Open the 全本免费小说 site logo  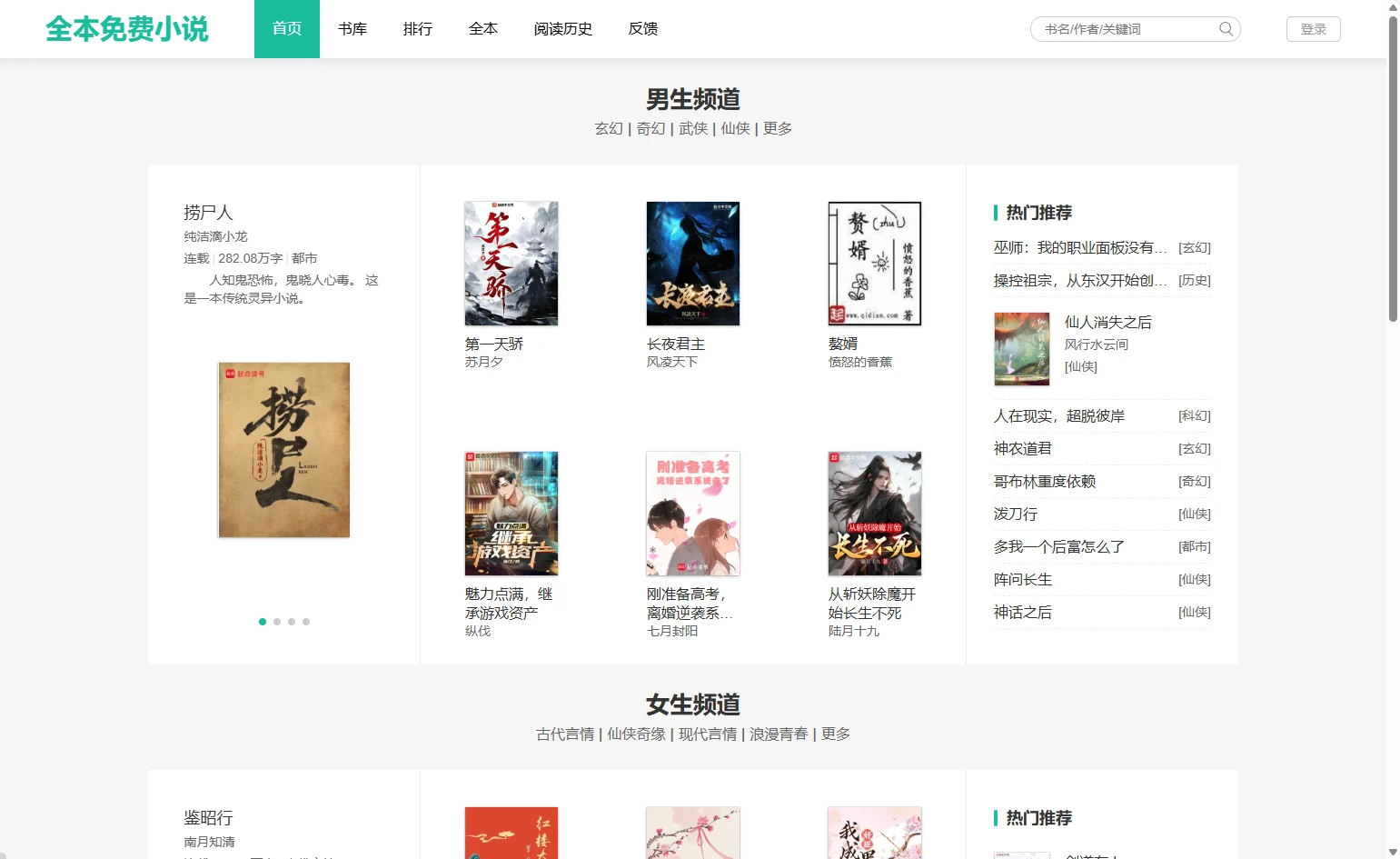[x=127, y=29]
